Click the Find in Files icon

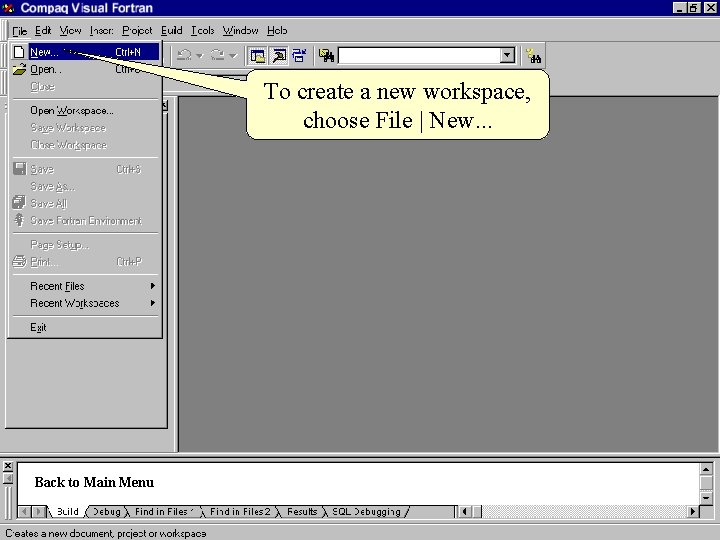[326, 56]
